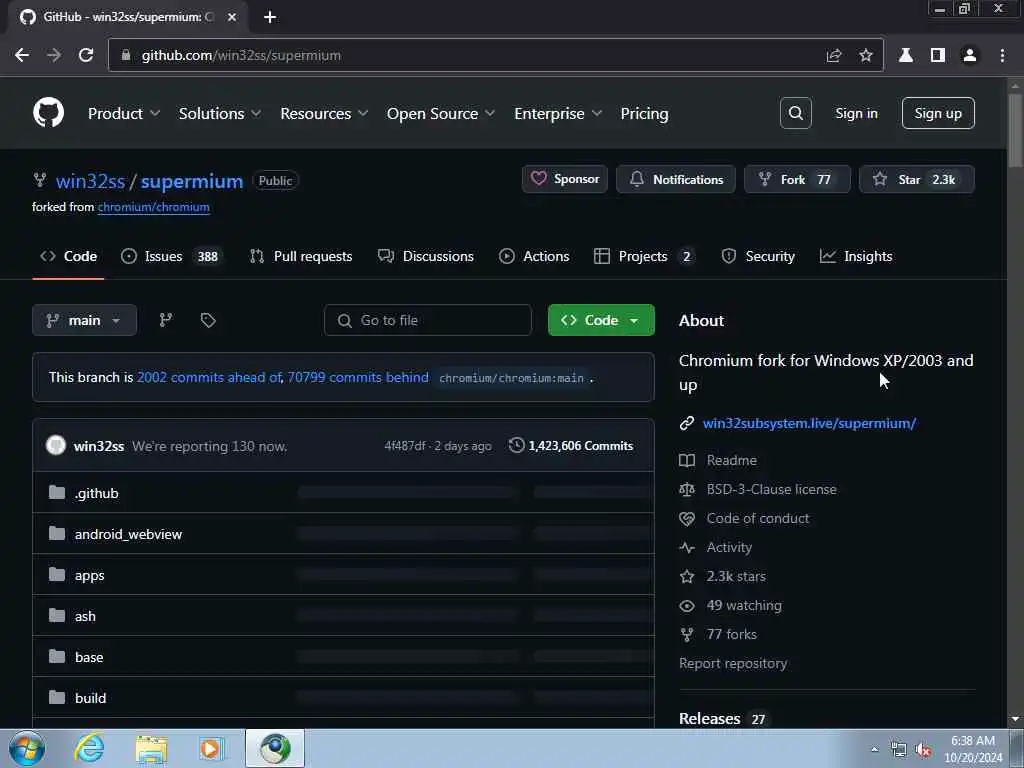Open the GitHub search magnifier button
This screenshot has width=1024, height=768.
[x=795, y=113]
